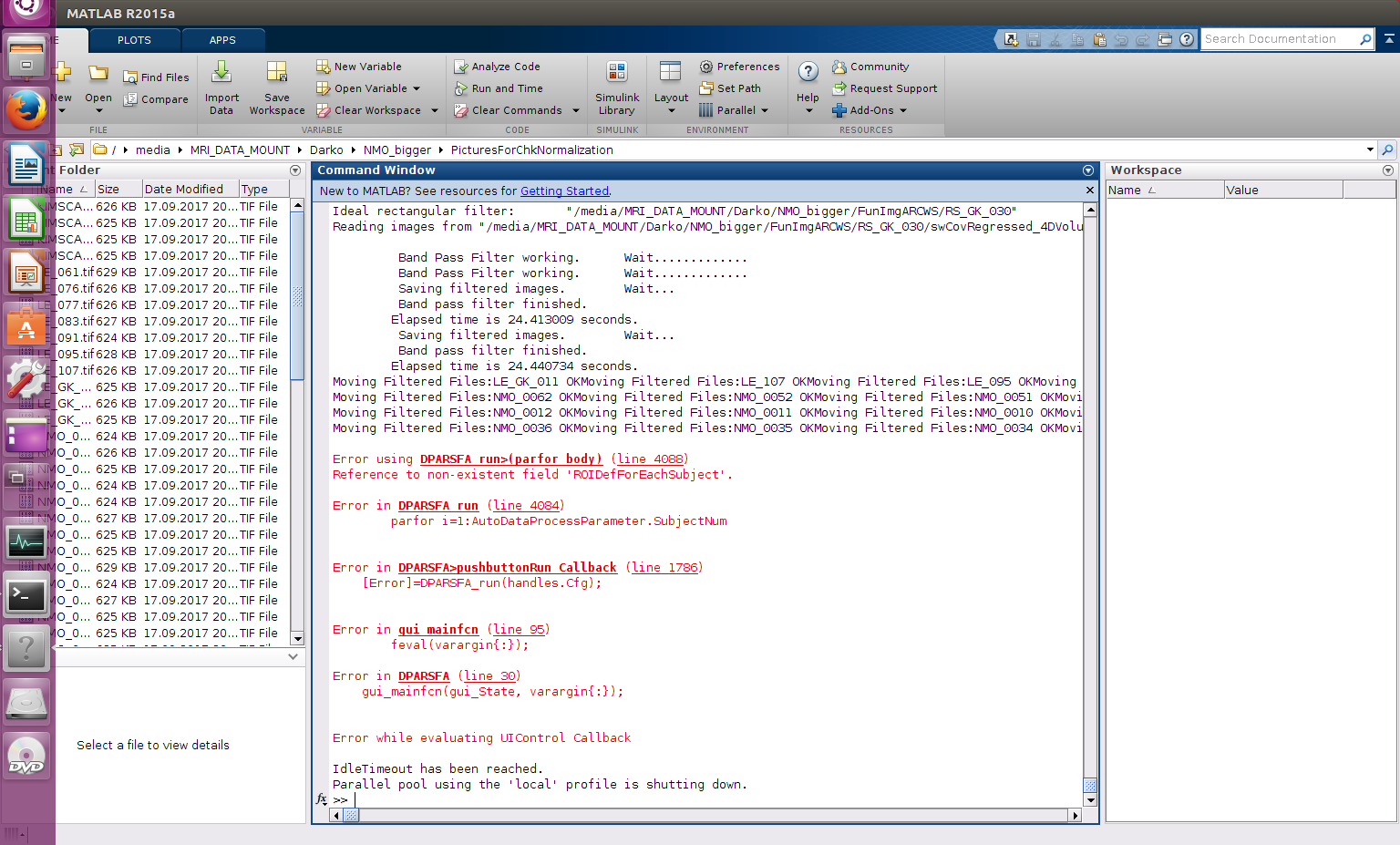Open the Getting Started link

pos(564,191)
